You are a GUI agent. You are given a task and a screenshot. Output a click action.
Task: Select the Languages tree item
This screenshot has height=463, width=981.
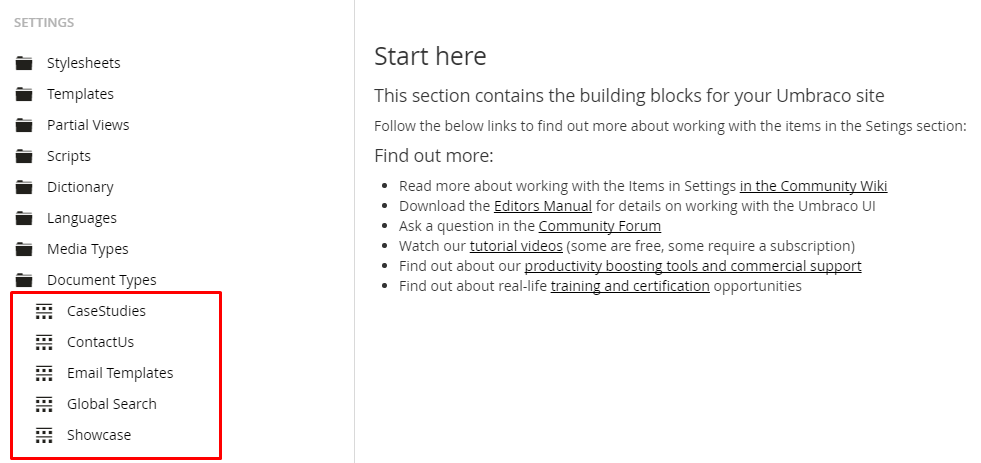81,218
